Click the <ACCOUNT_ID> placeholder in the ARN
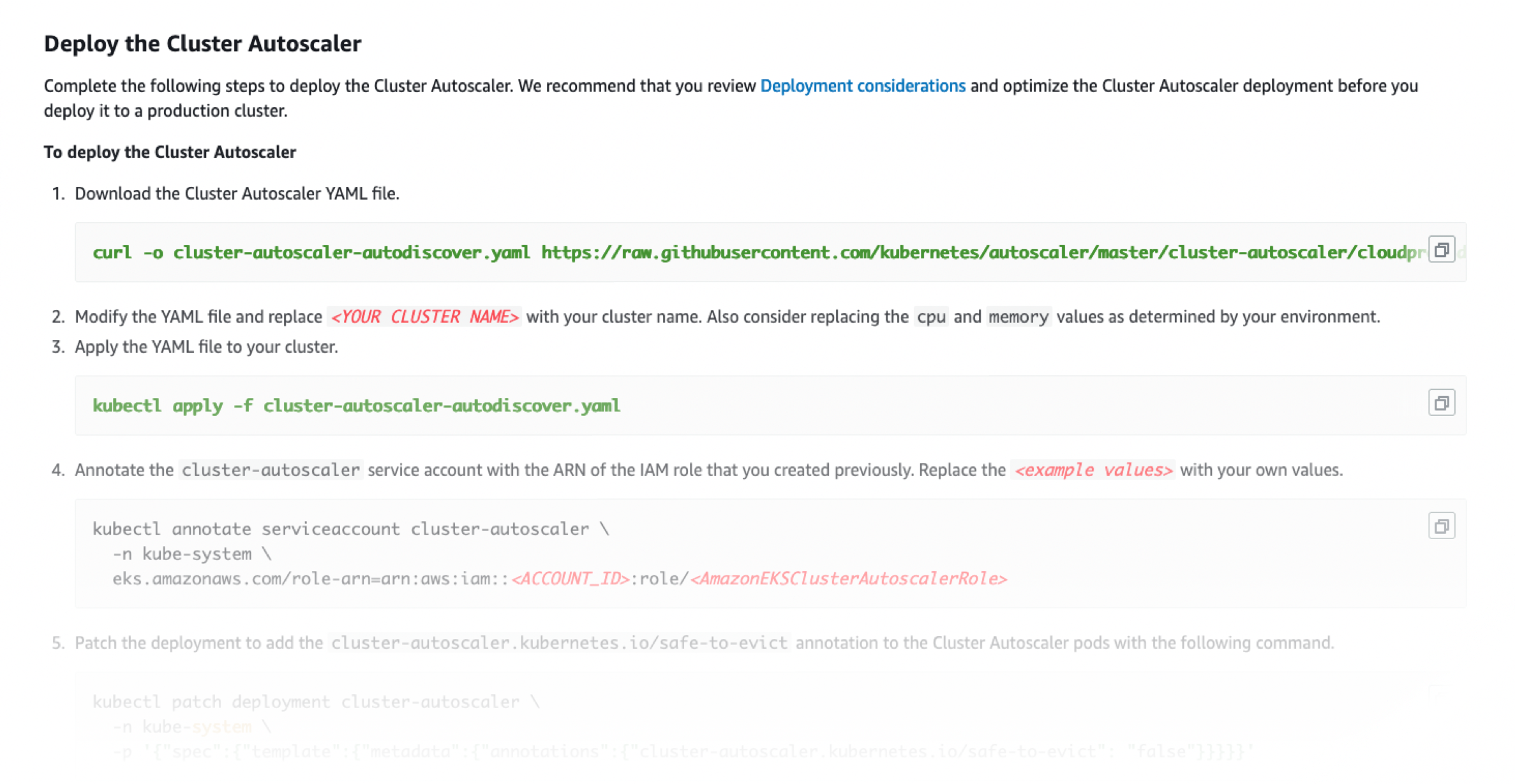1515x784 pixels. pos(571,579)
